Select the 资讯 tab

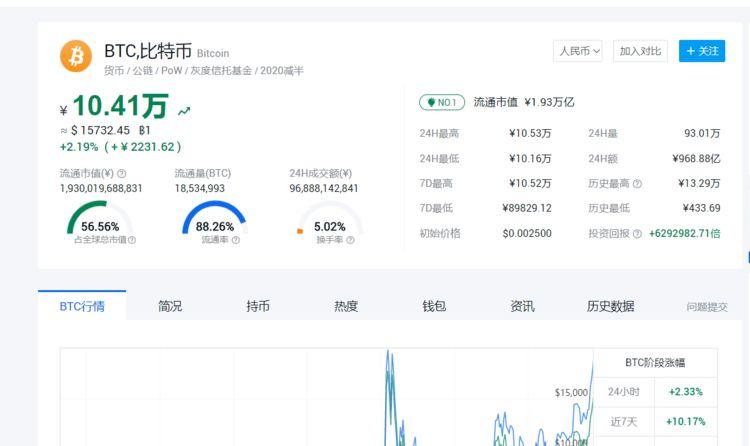(522, 306)
